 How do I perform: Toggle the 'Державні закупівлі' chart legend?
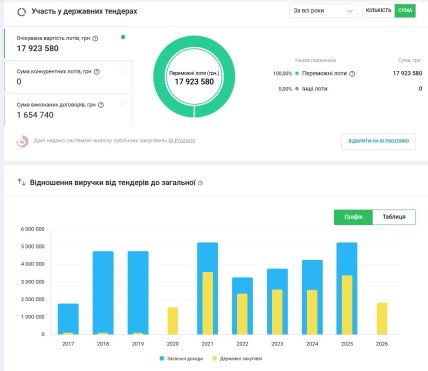237,359
